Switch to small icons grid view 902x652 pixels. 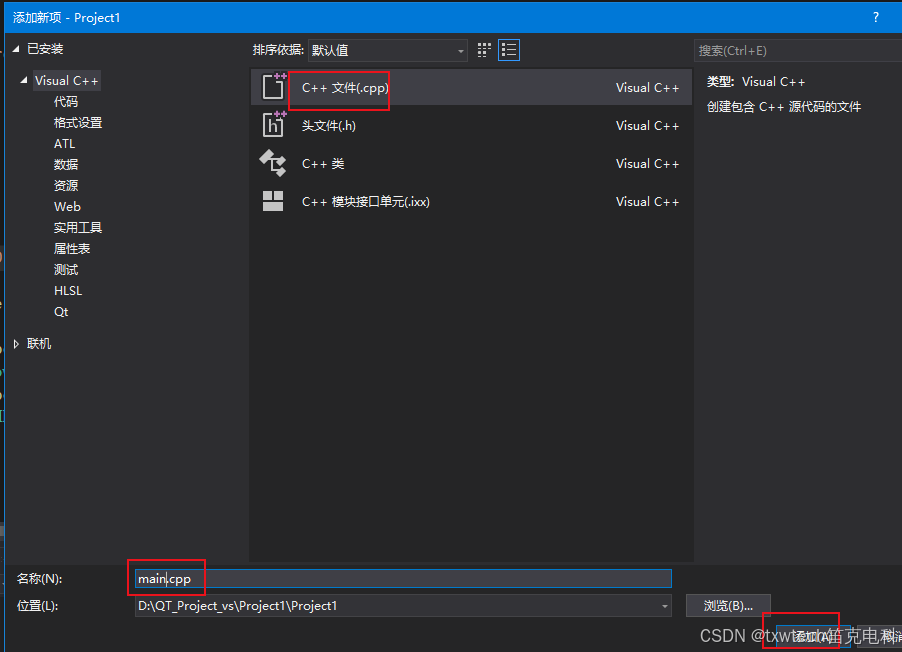[484, 50]
